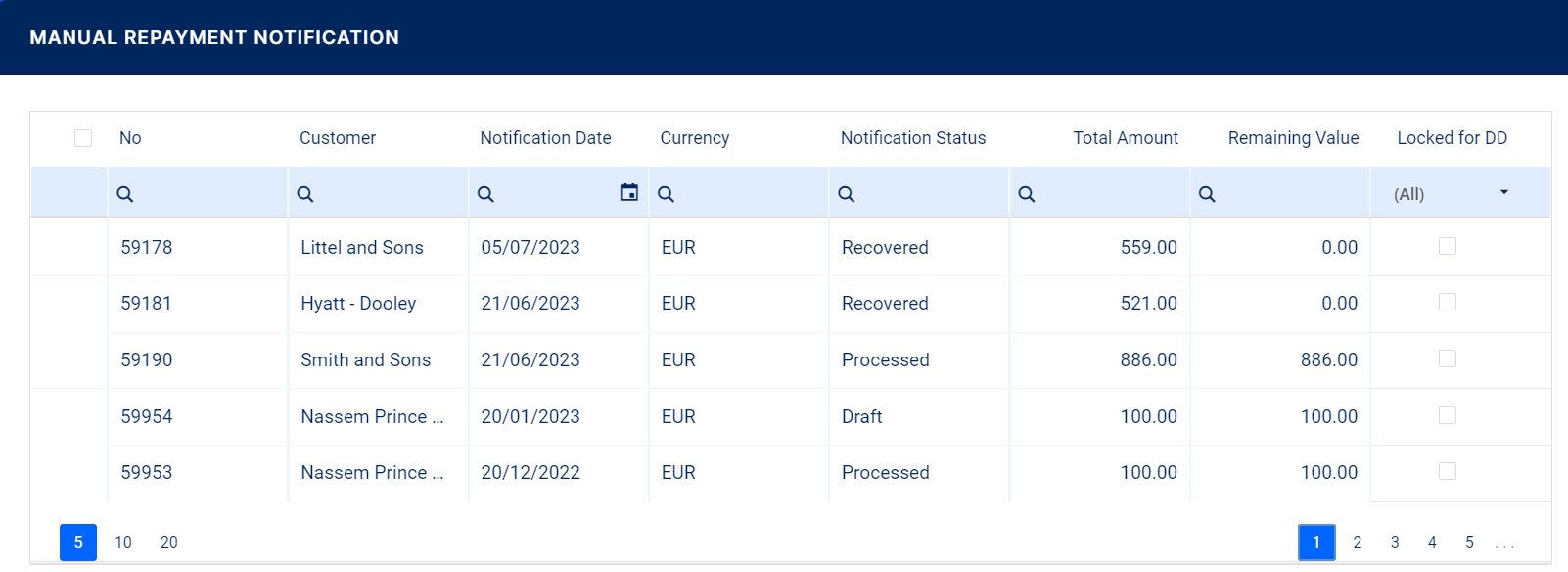Toggle Locked for DD checkbox for row 59190

(x=1448, y=358)
